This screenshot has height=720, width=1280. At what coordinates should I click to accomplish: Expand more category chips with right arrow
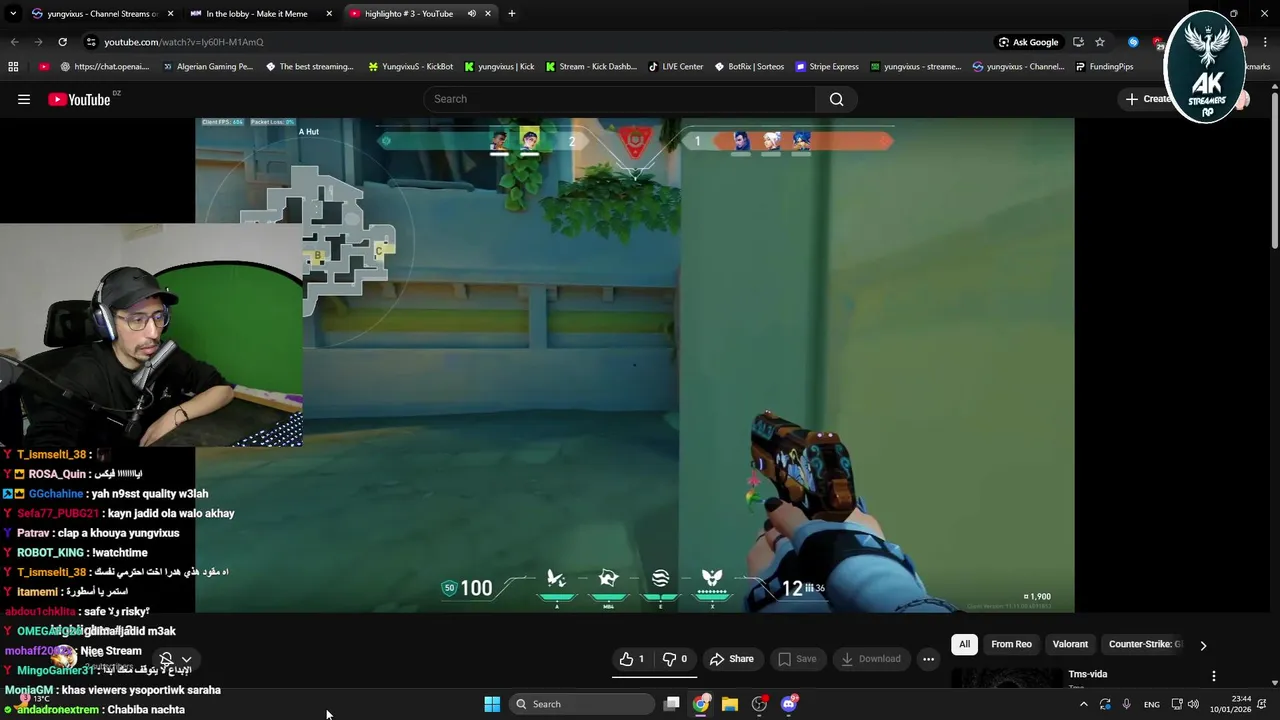[1203, 645]
